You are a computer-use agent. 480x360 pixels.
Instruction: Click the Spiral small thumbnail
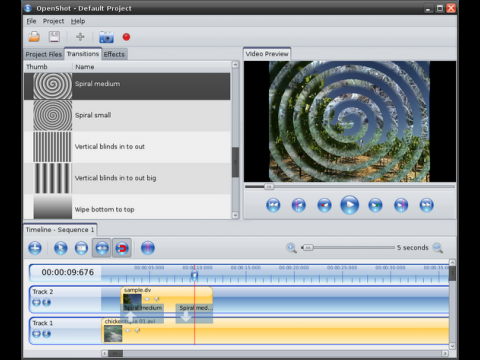pos(52,115)
